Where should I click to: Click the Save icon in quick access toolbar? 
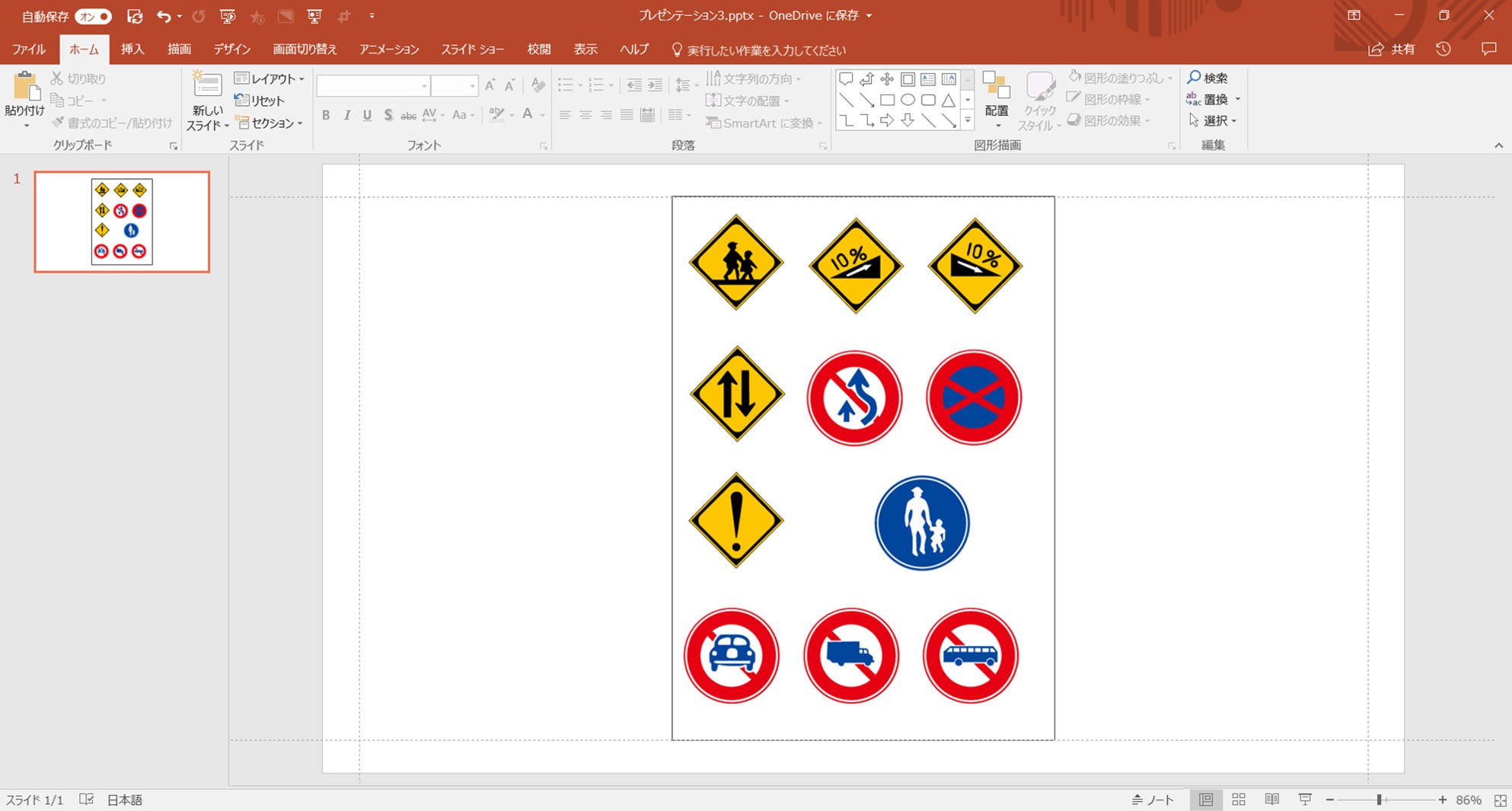point(135,16)
